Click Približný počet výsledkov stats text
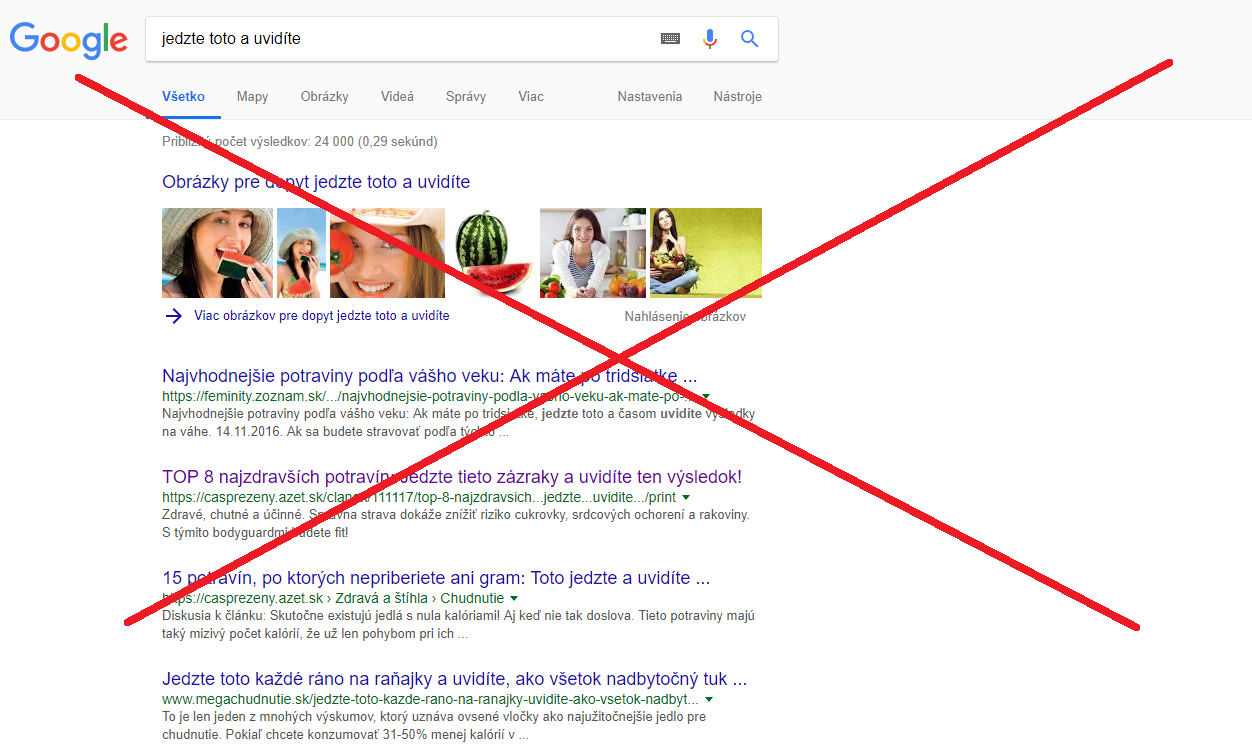The width and height of the screenshot is (1252, 751). [x=300, y=142]
